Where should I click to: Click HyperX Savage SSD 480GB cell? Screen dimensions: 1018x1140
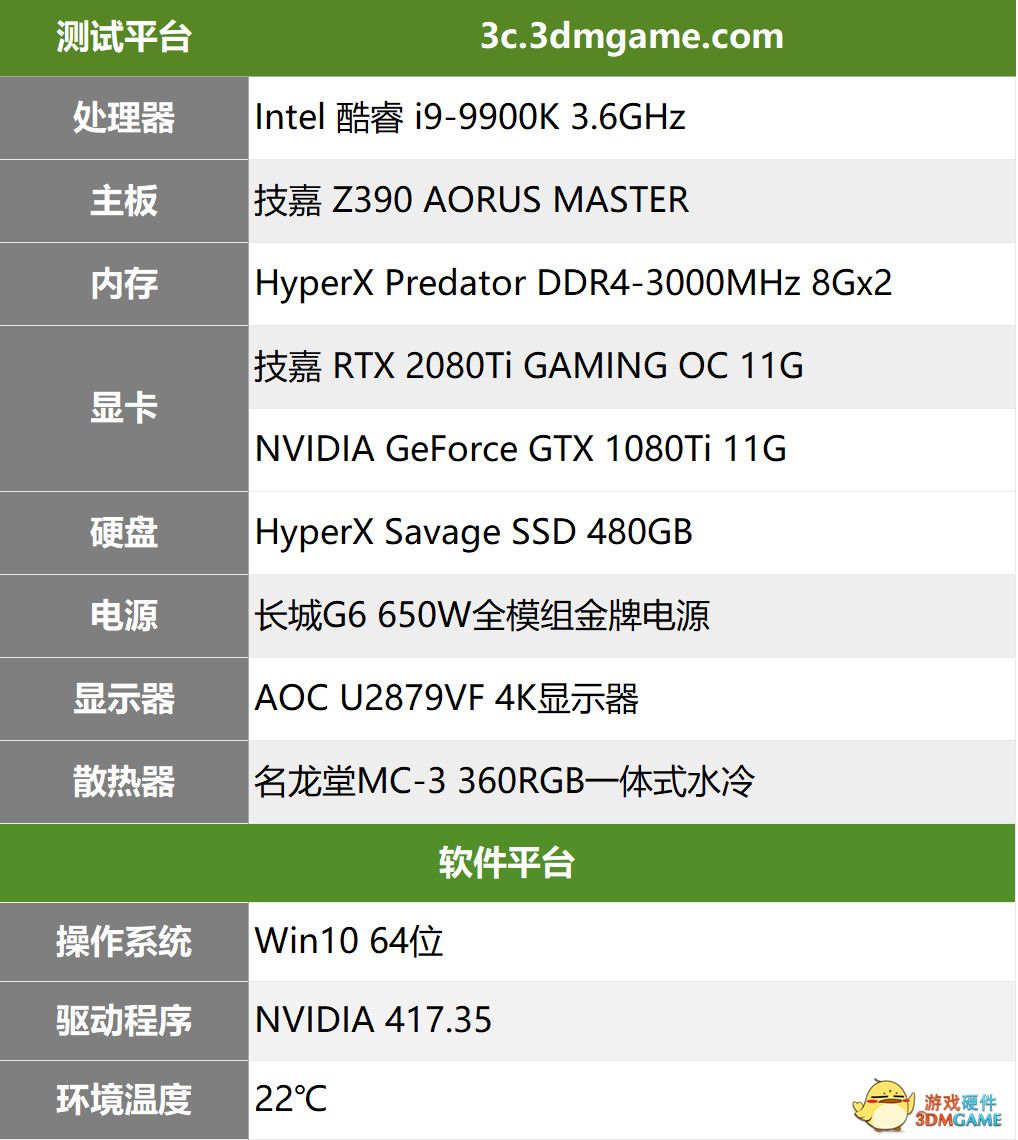click(x=632, y=532)
